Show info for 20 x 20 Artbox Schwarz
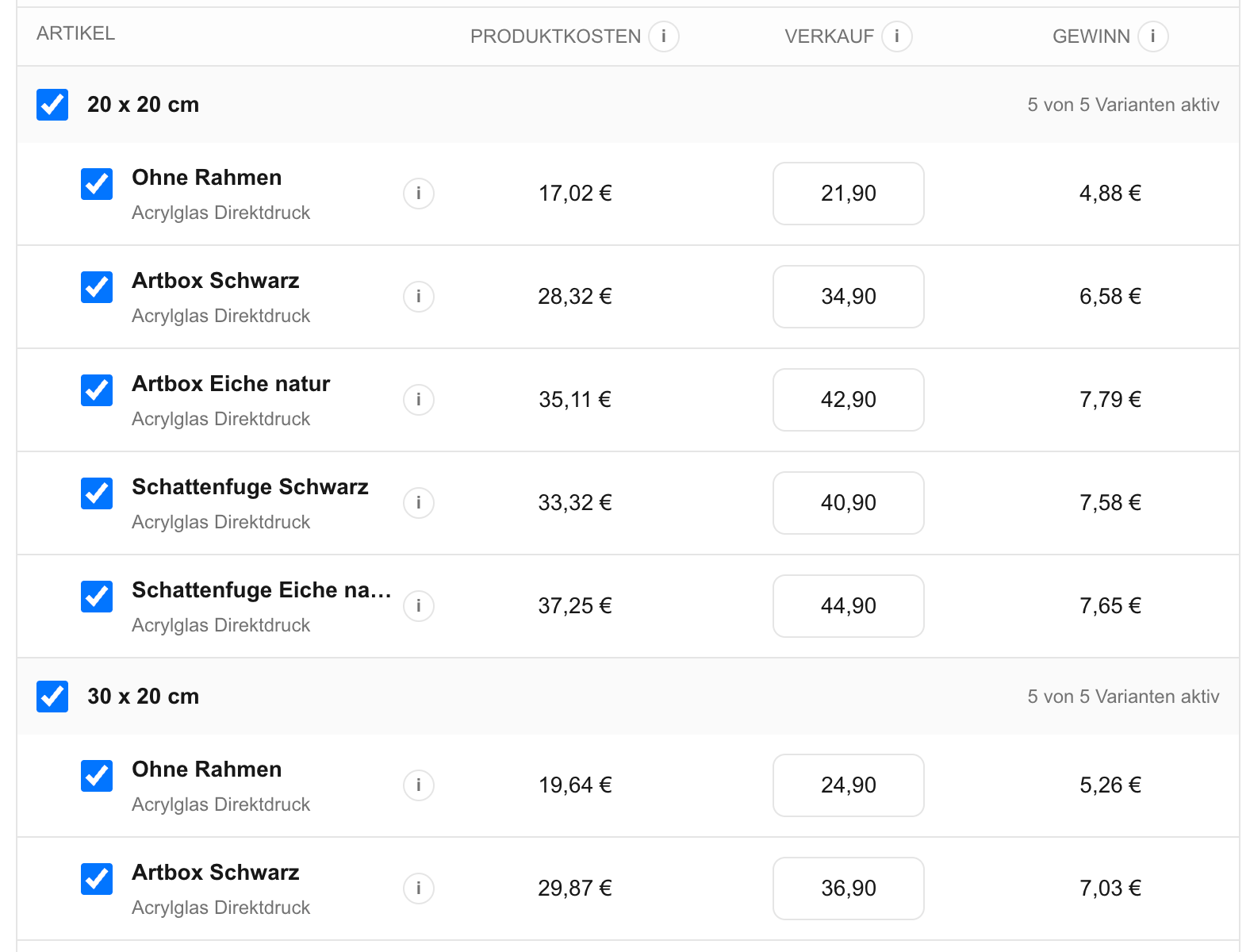 click(419, 297)
